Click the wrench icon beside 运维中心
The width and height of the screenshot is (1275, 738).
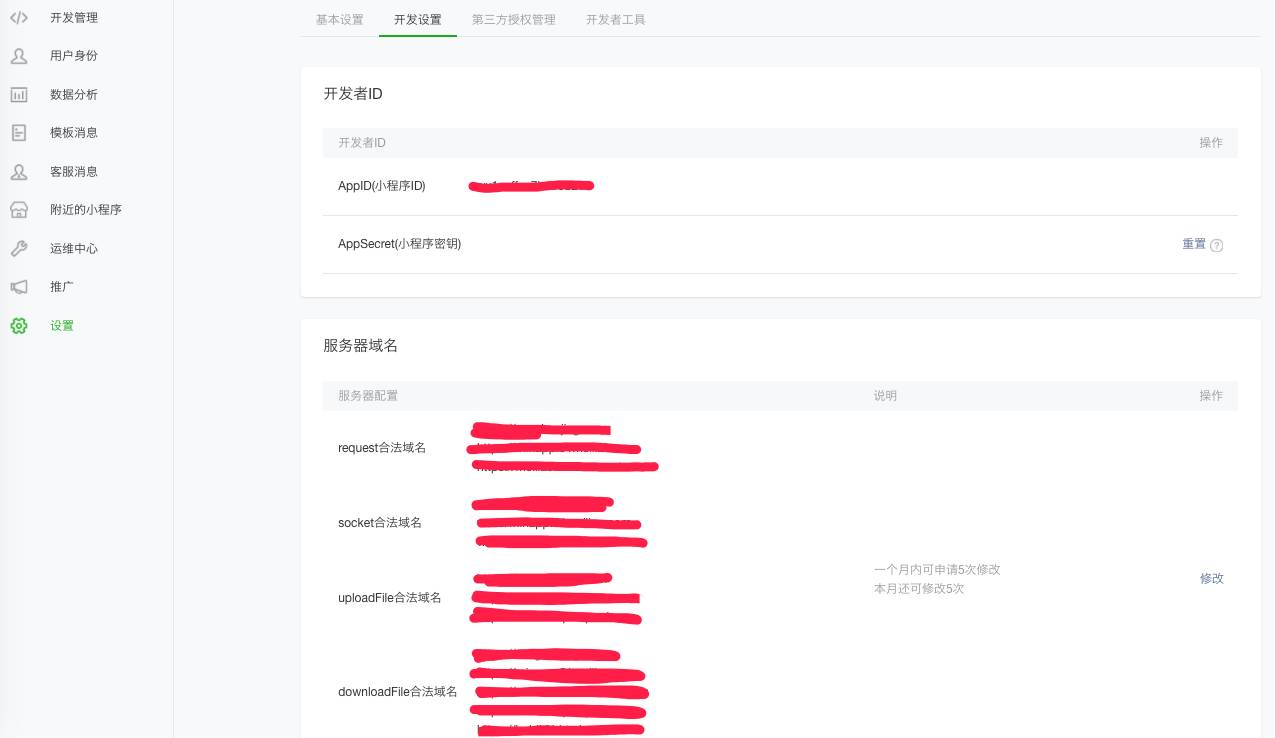(19, 248)
